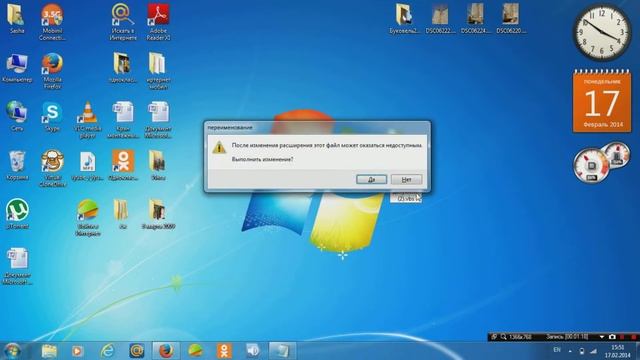The image size is (640, 360).
Task: Cancel the rename with the Нет button
Action: pos(406,180)
